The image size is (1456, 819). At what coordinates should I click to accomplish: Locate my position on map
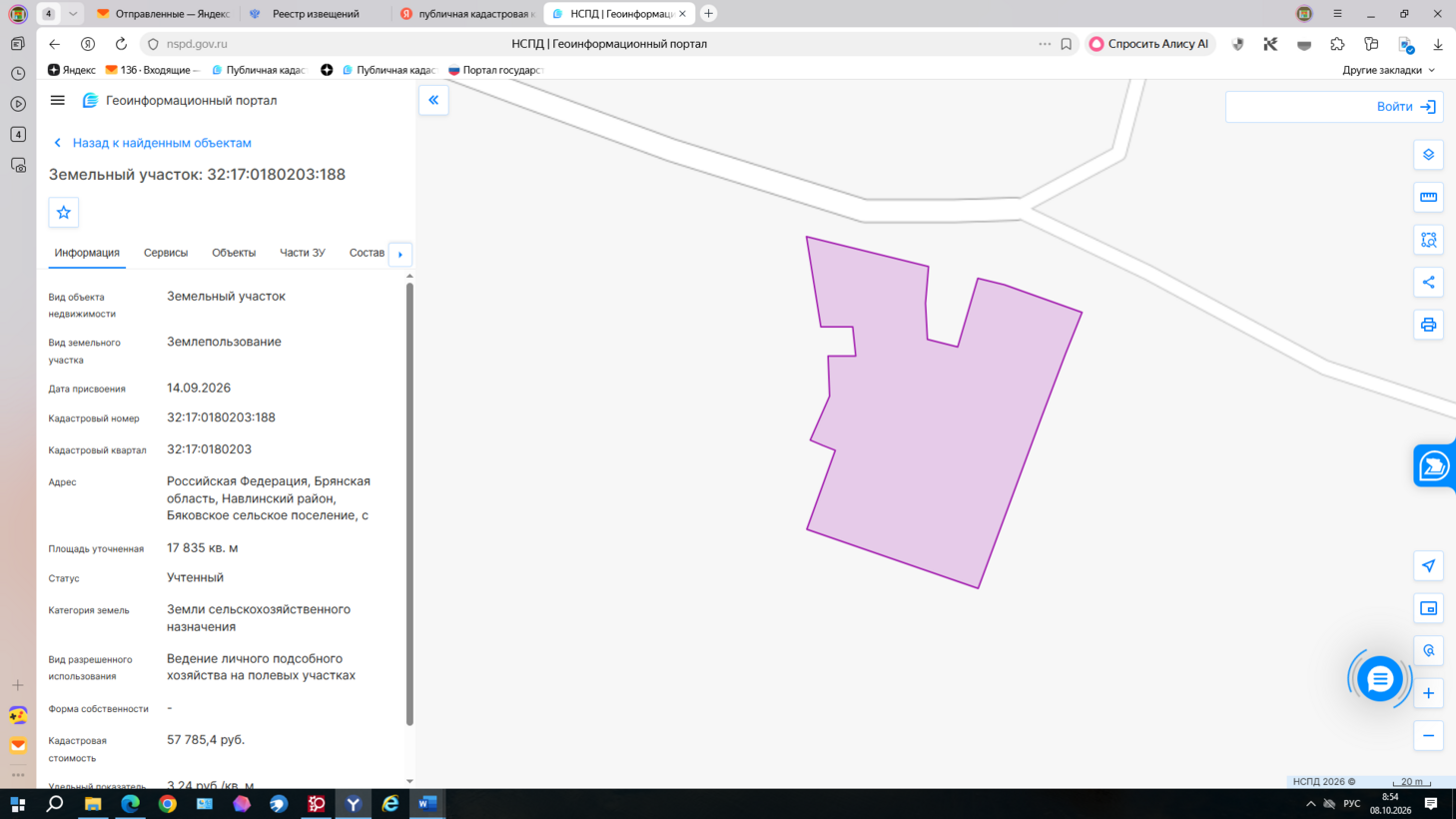tap(1428, 566)
